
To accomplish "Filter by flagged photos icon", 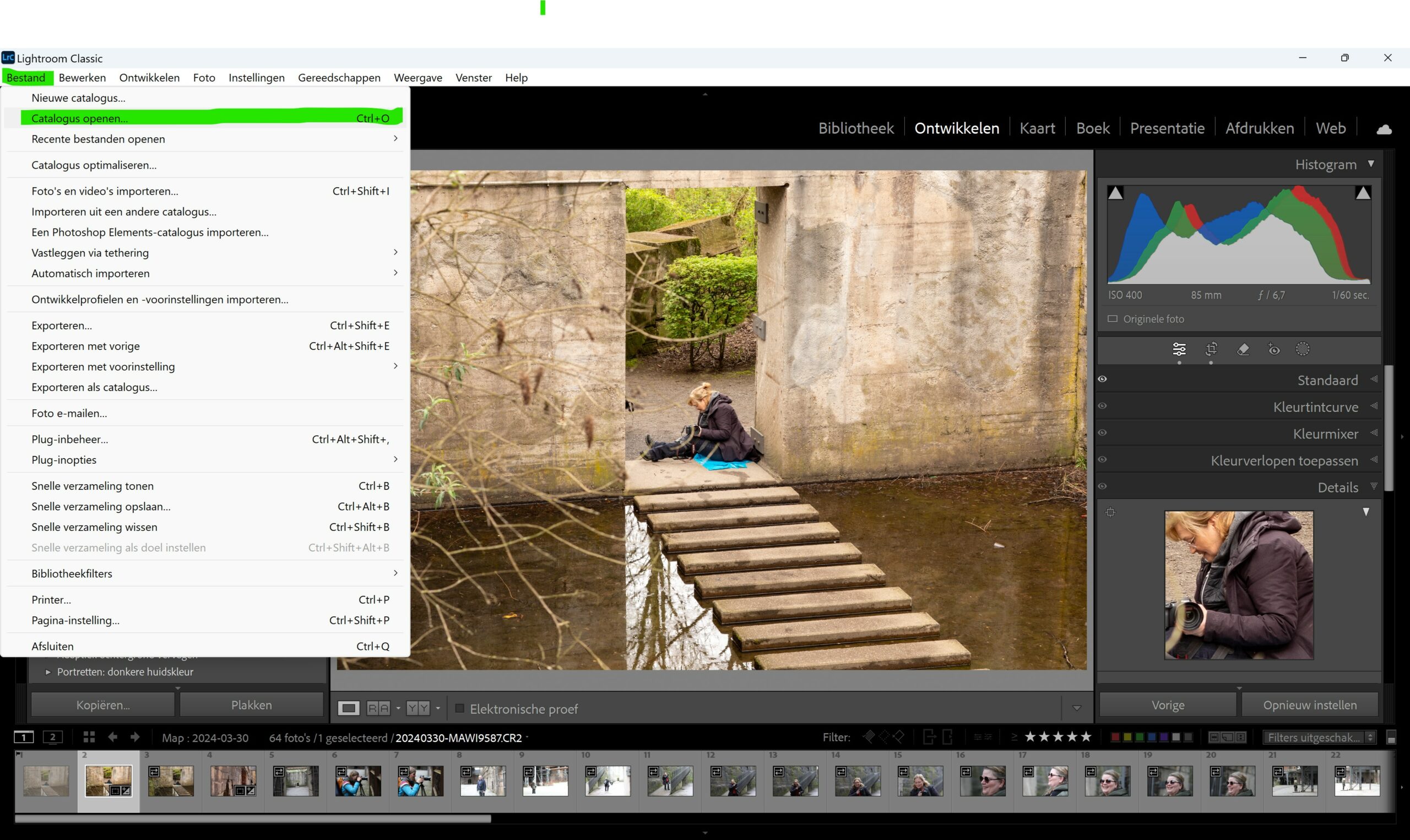I will [x=869, y=737].
